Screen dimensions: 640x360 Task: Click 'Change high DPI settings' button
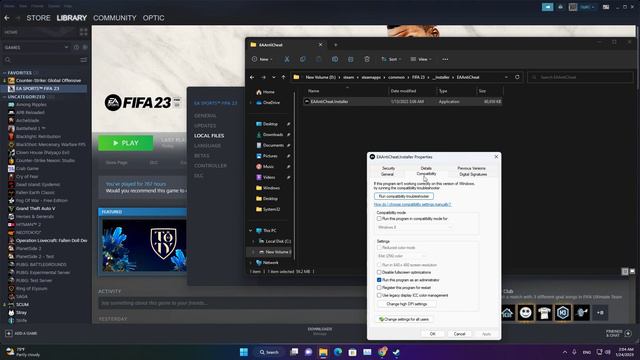407,304
